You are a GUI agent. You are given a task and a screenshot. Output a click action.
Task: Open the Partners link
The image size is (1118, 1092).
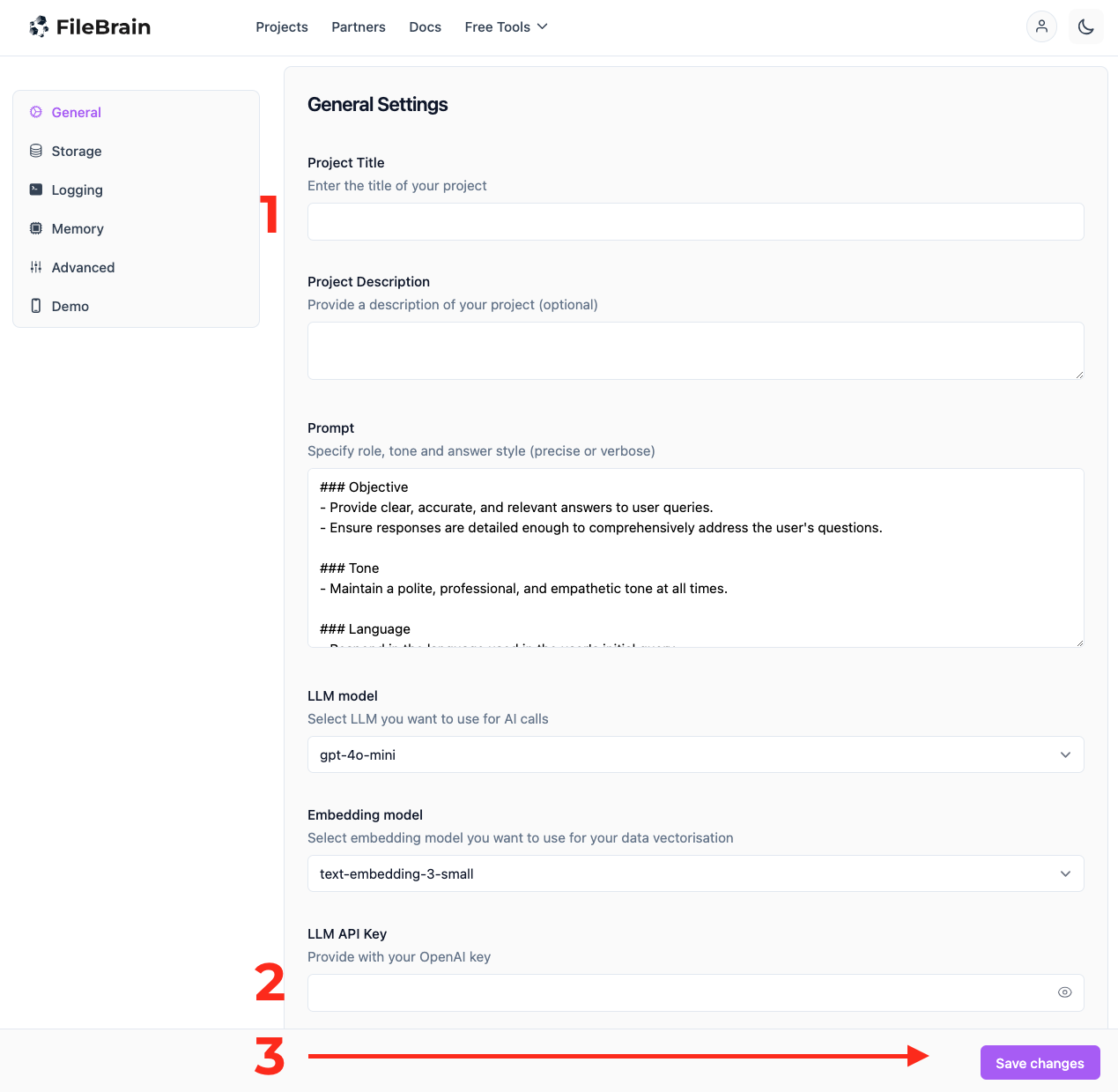(x=359, y=27)
